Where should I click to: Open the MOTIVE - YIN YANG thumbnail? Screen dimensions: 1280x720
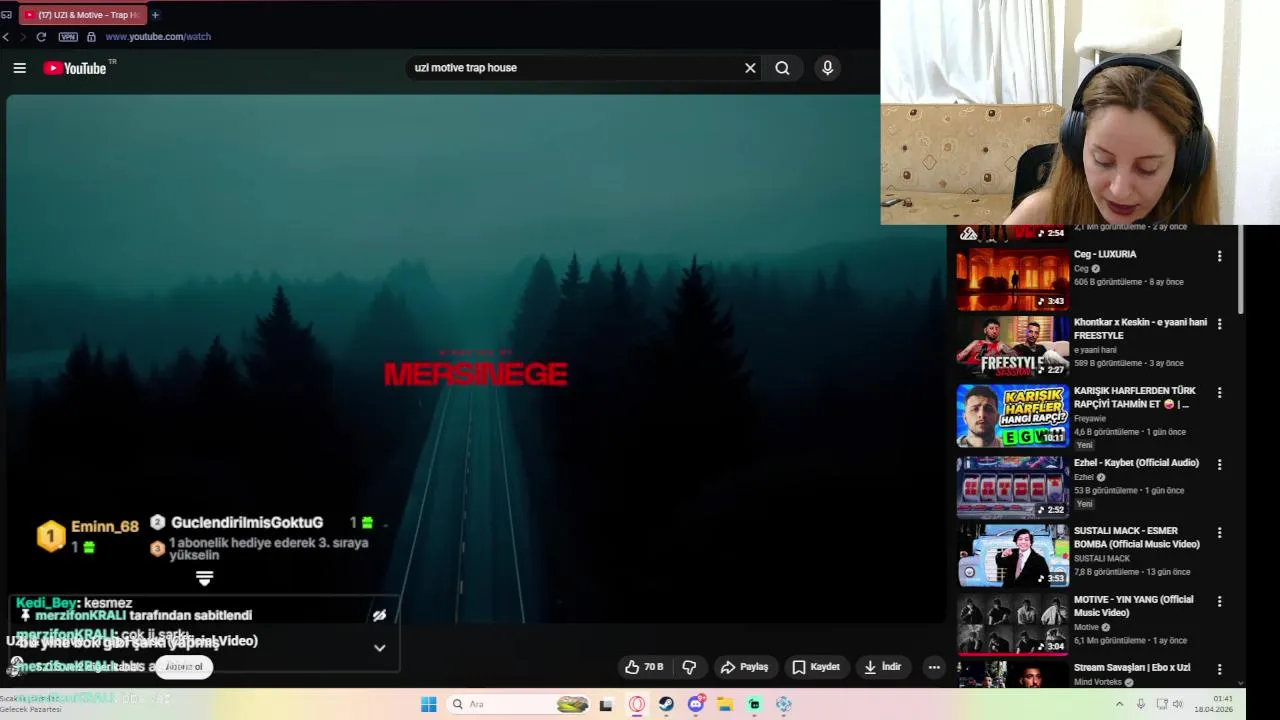(x=1012, y=624)
